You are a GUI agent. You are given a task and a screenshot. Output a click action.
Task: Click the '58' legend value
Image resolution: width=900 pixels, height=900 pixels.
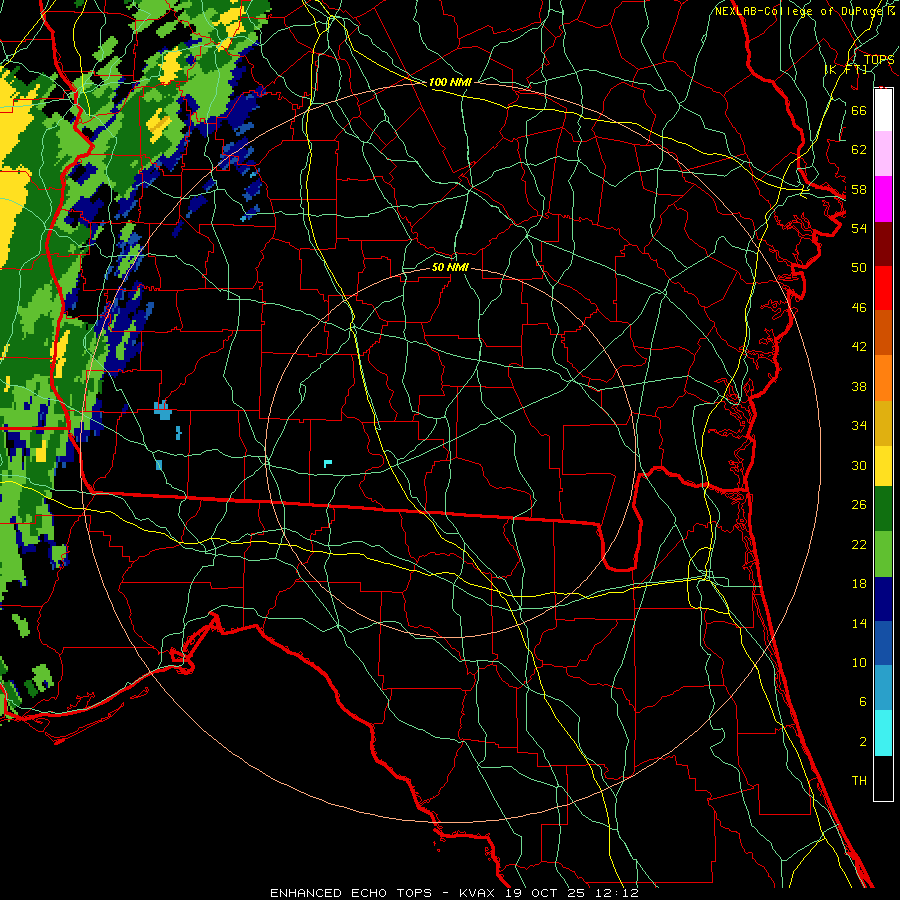point(859,189)
